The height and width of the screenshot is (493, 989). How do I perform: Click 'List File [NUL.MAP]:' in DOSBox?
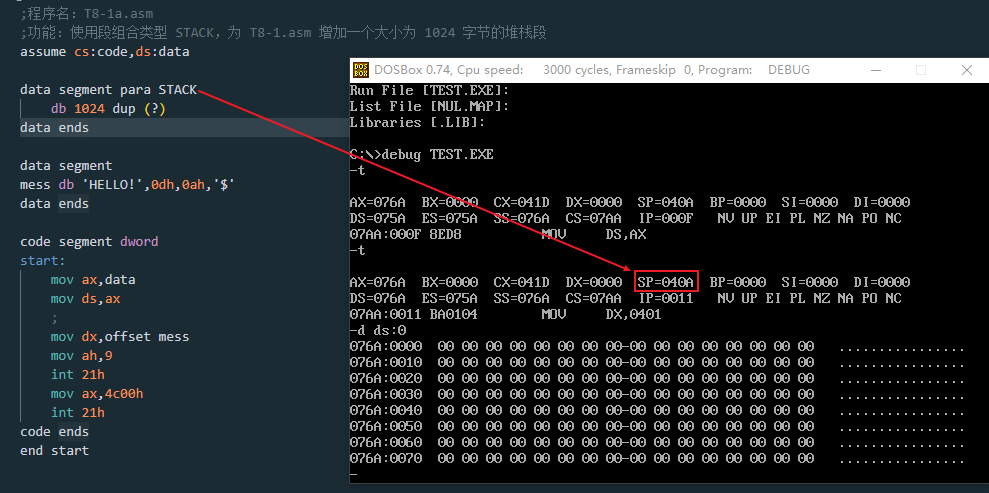[429, 107]
